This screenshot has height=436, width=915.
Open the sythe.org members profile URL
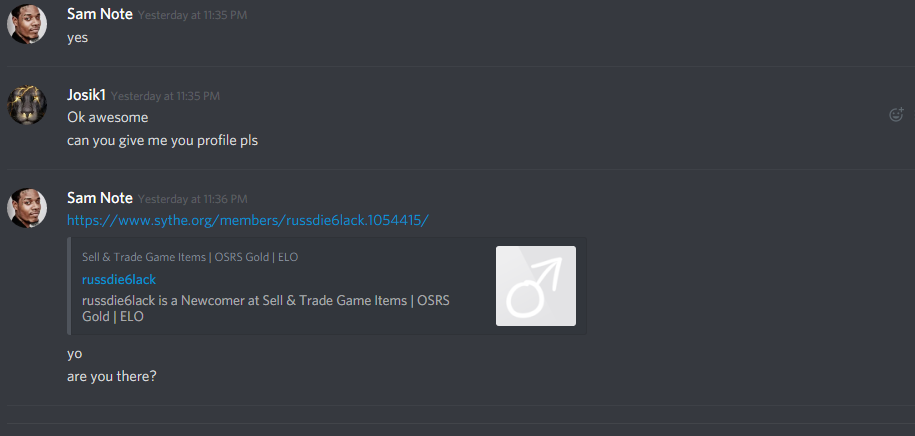[x=248, y=220]
